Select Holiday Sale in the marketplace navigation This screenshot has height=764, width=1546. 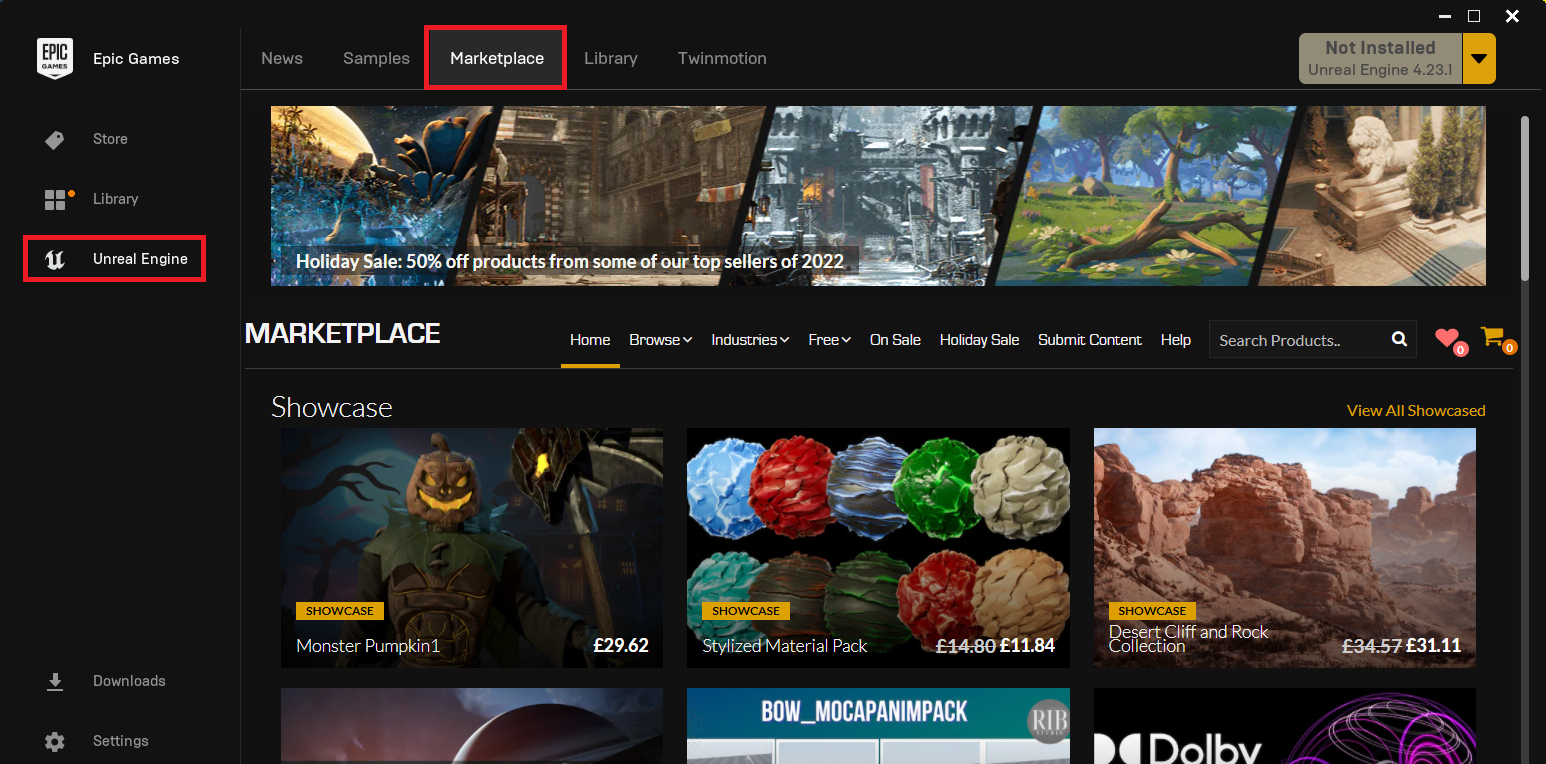point(979,340)
